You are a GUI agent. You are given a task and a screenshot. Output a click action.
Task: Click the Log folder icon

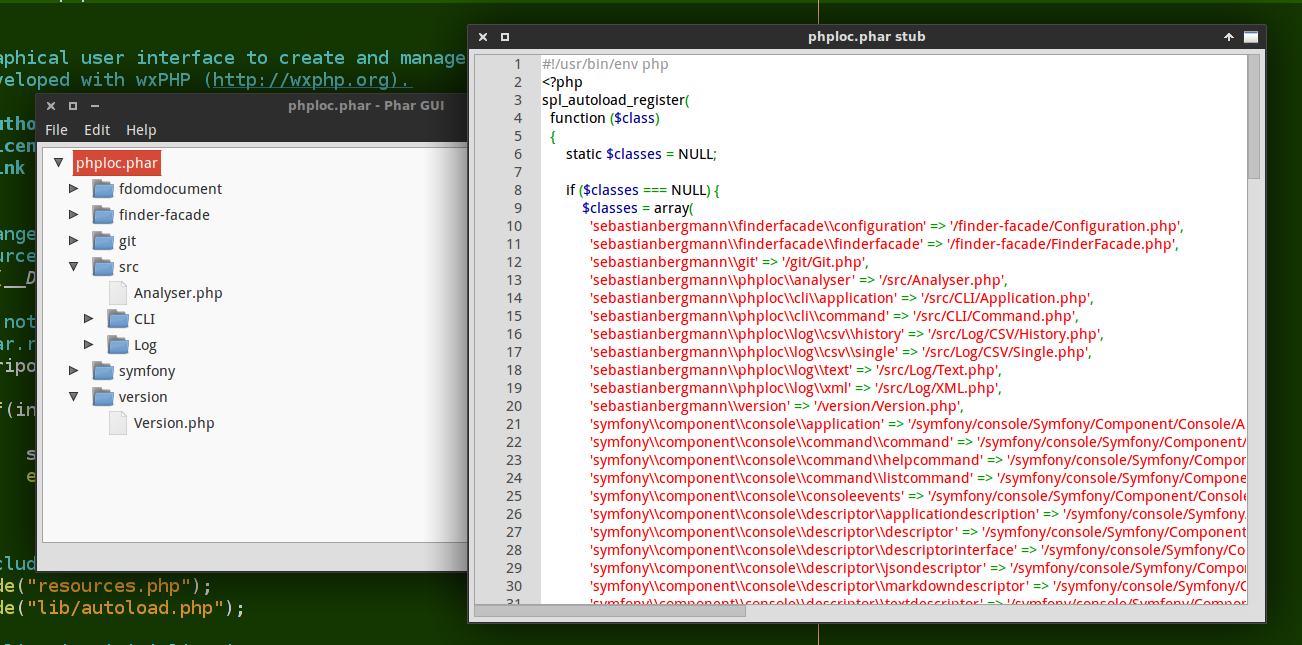click(117, 344)
